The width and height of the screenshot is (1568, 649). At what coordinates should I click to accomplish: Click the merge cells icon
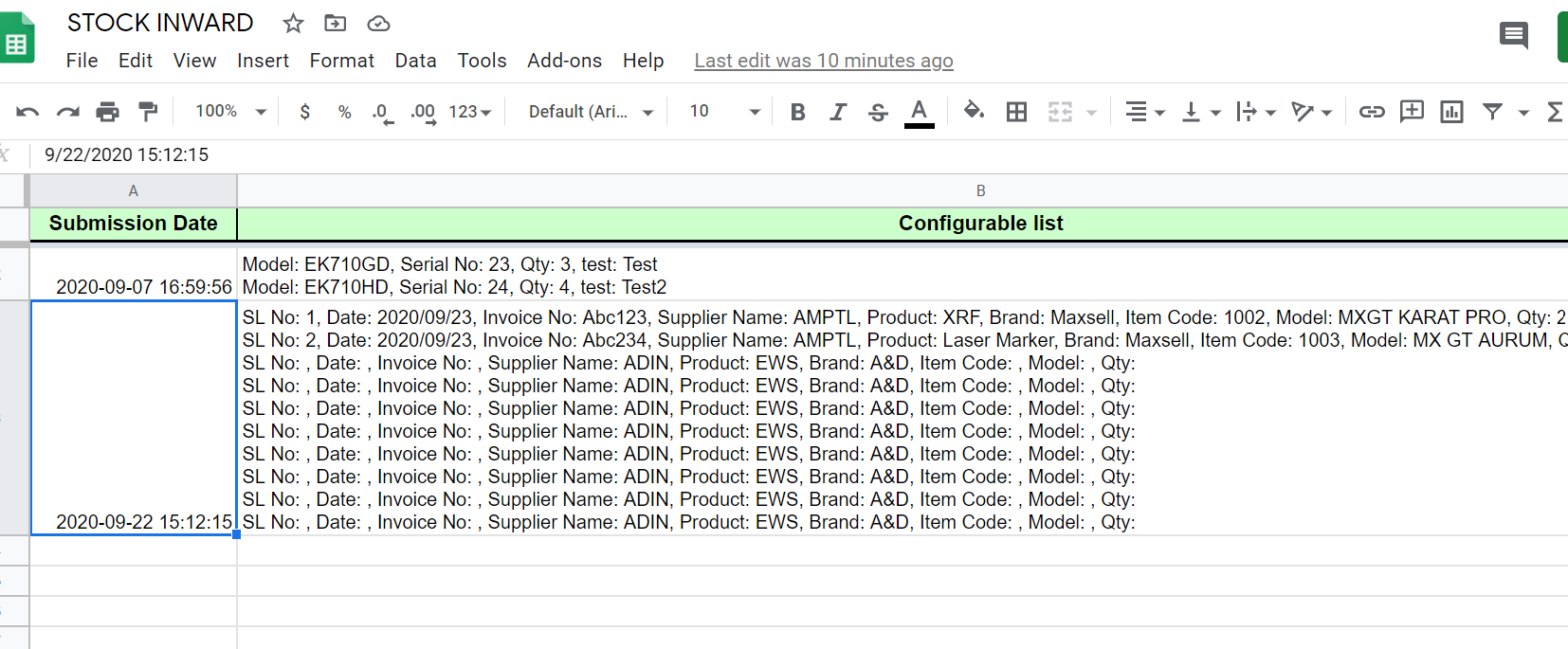(x=1060, y=112)
